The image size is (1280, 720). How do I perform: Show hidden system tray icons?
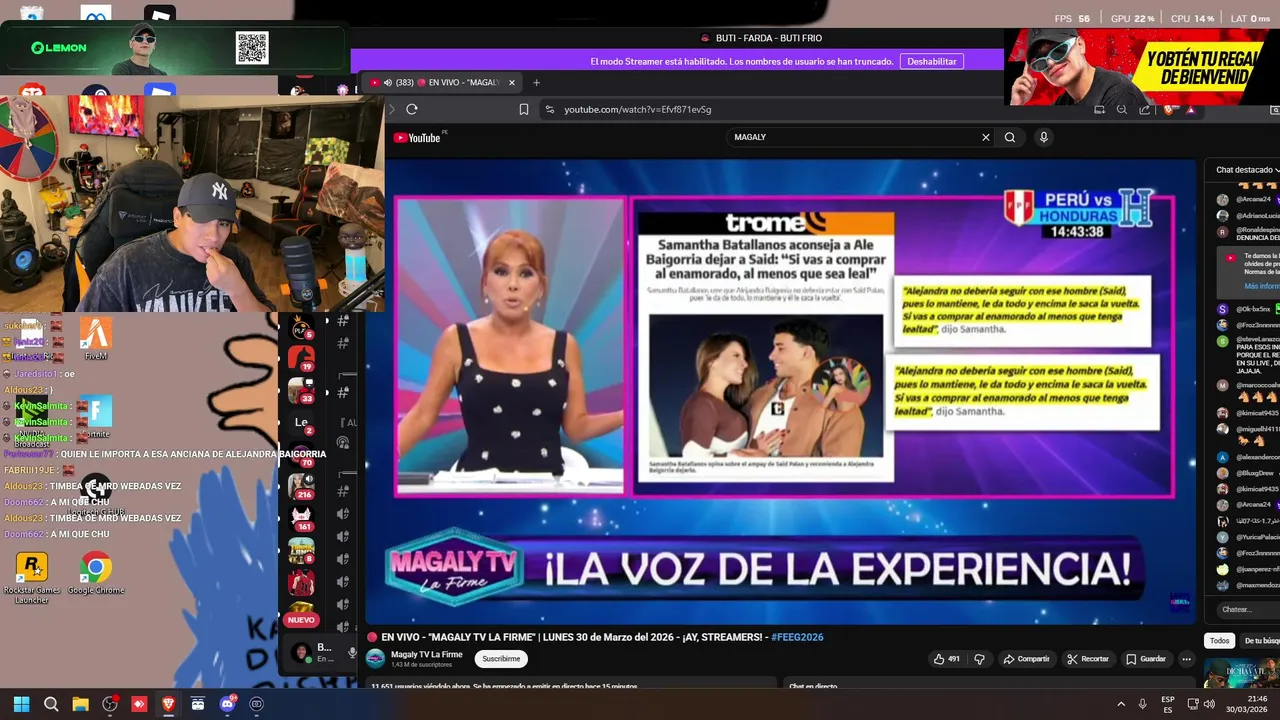coord(1120,704)
